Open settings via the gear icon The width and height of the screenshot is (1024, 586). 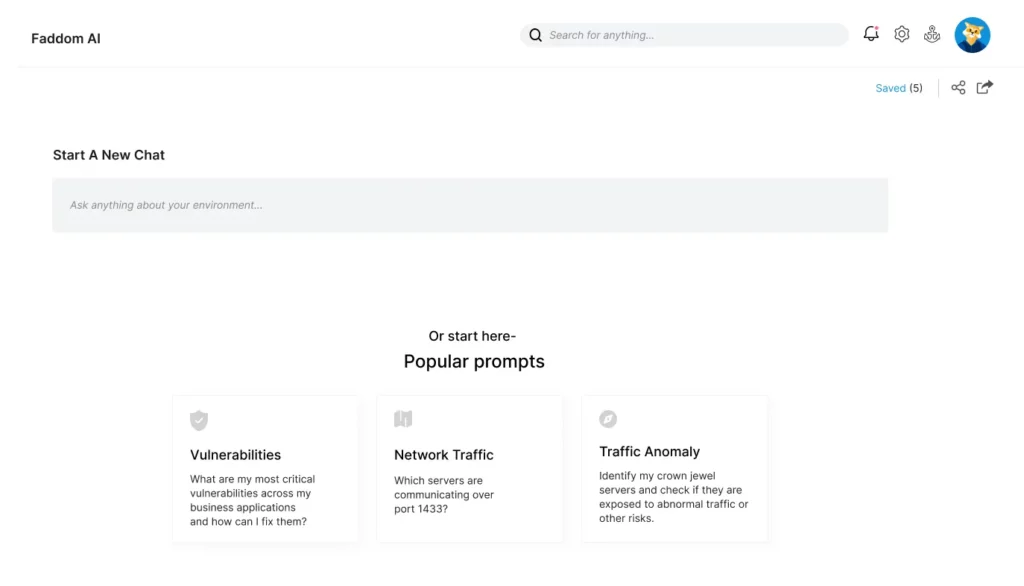[901, 34]
